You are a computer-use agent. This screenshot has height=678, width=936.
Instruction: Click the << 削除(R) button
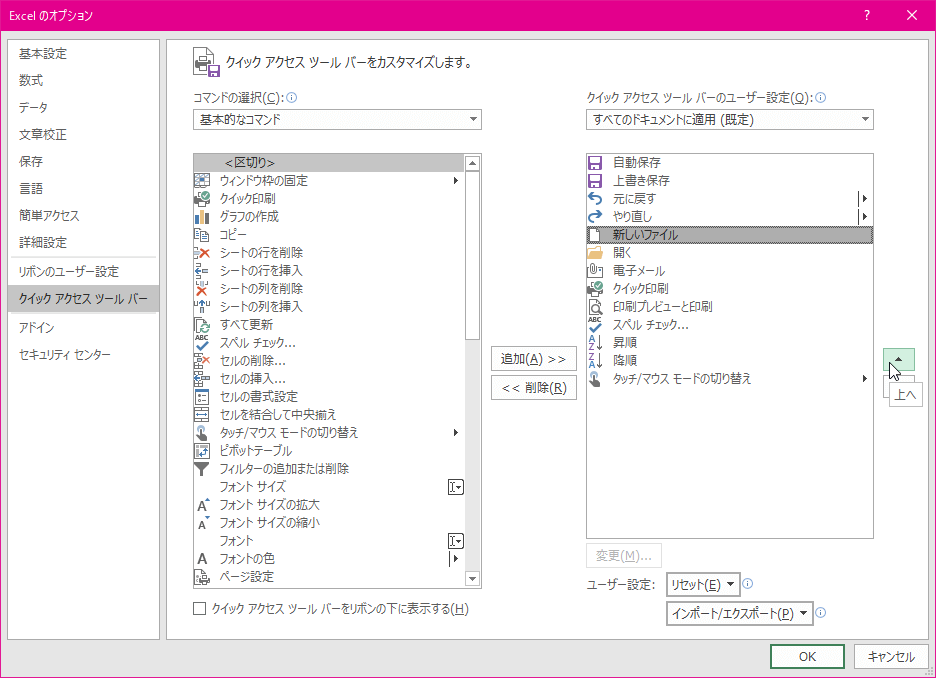click(534, 388)
